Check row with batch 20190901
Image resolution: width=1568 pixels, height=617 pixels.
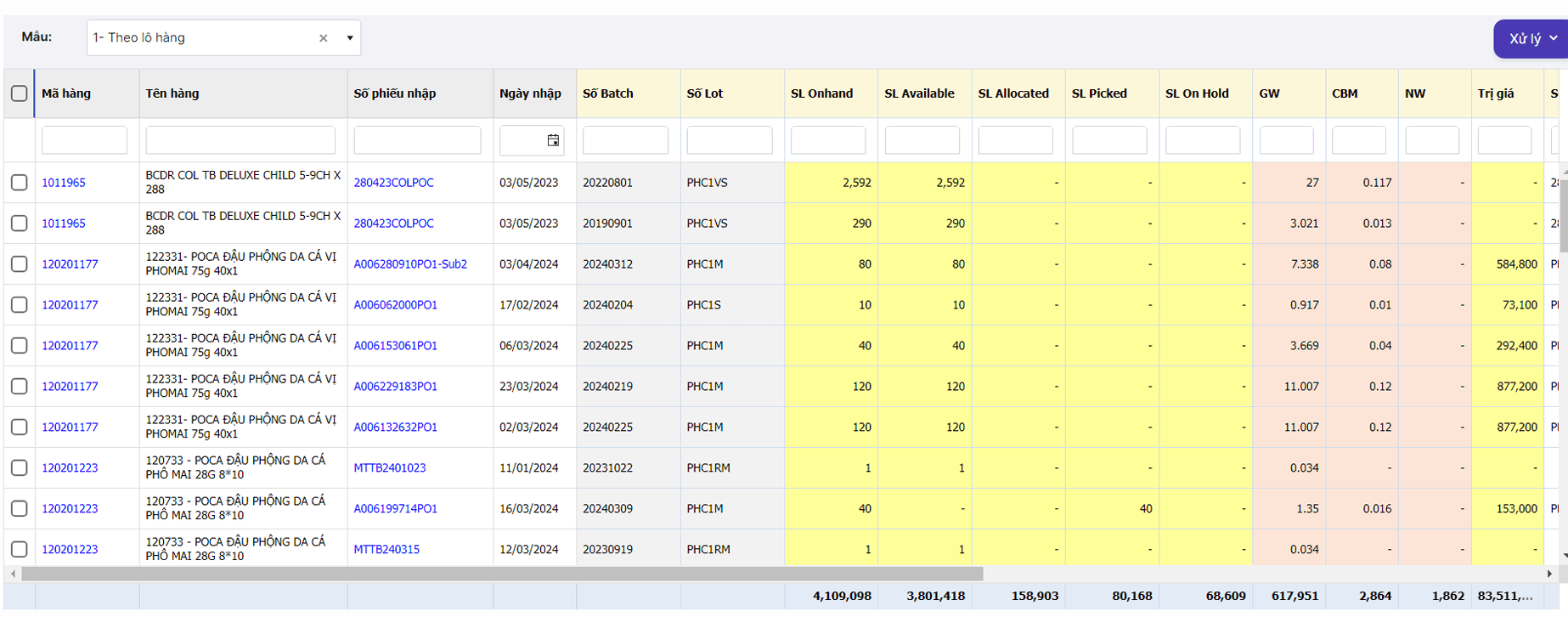[19, 224]
